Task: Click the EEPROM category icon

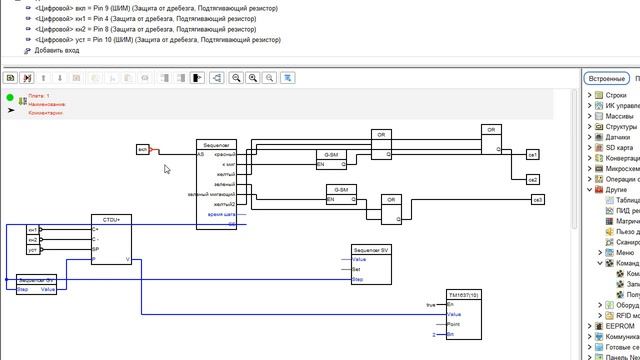Action: 599,326
